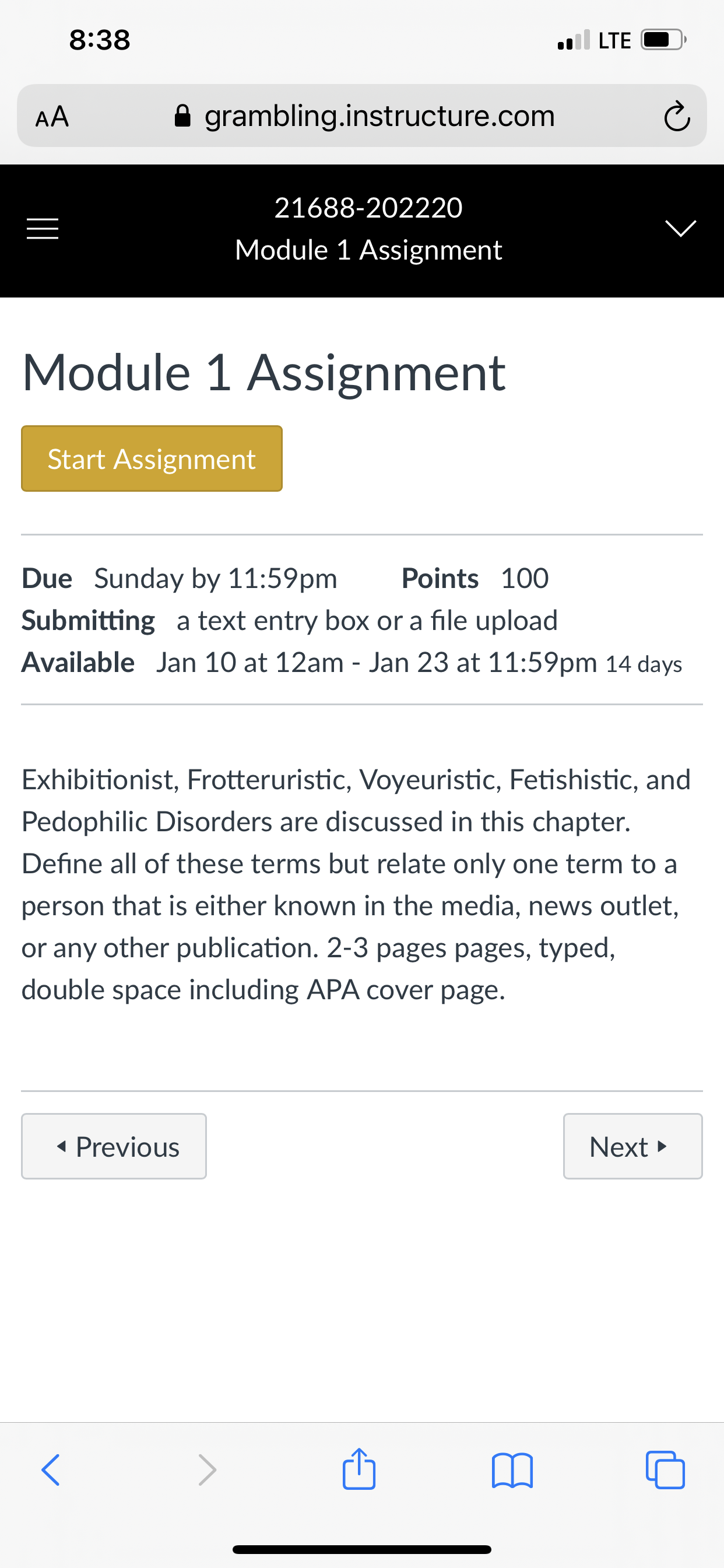Open the Safari share sheet icon
This screenshot has height=1568, width=724.
click(359, 1468)
